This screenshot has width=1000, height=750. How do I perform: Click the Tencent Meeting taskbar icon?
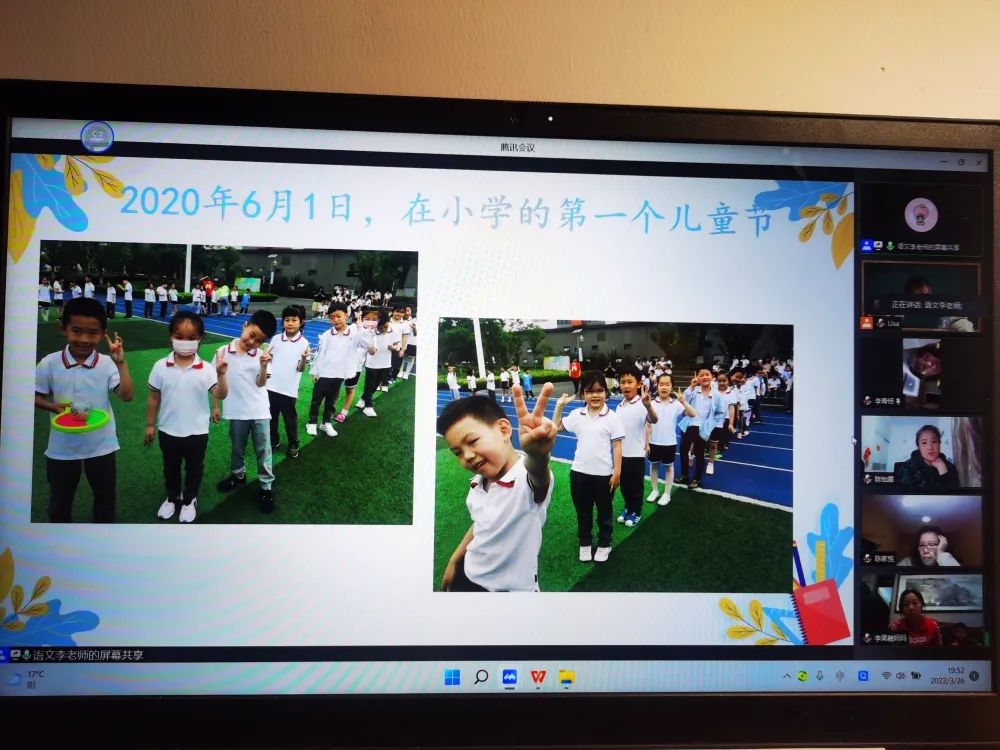pos(510,677)
